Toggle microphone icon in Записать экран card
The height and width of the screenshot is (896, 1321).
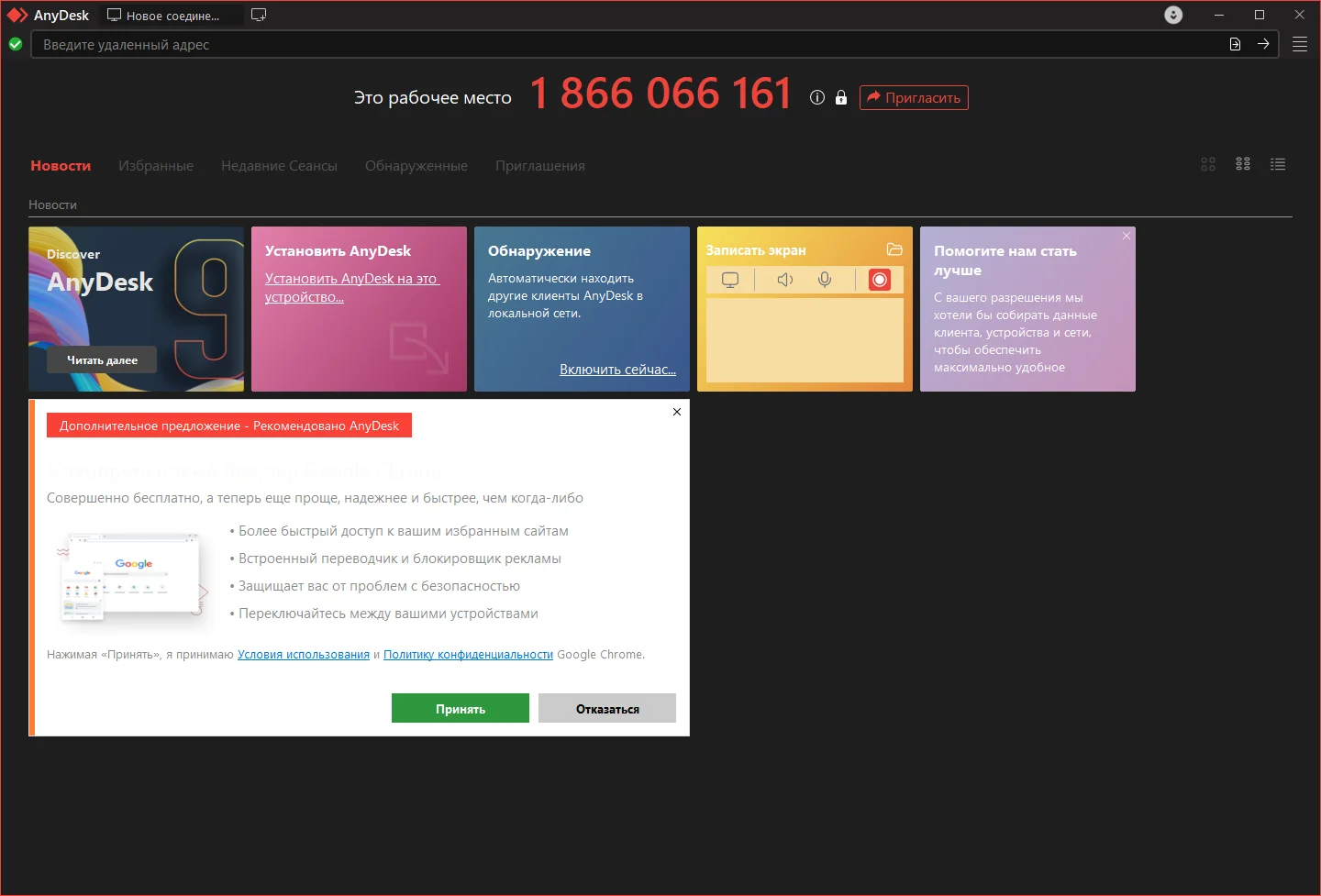pos(825,280)
